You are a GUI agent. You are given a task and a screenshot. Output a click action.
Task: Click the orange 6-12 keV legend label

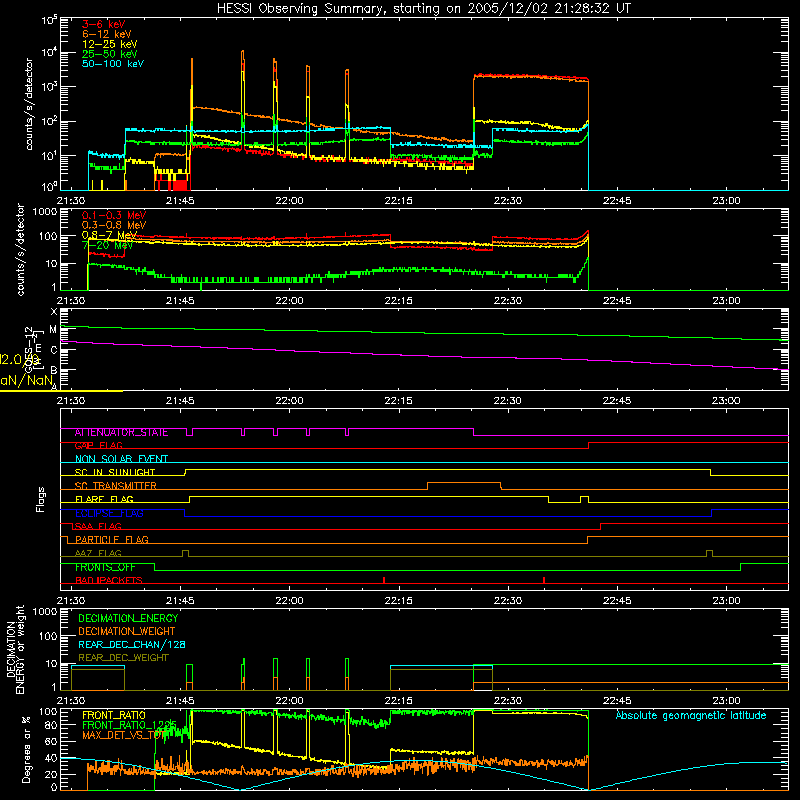click(106, 34)
